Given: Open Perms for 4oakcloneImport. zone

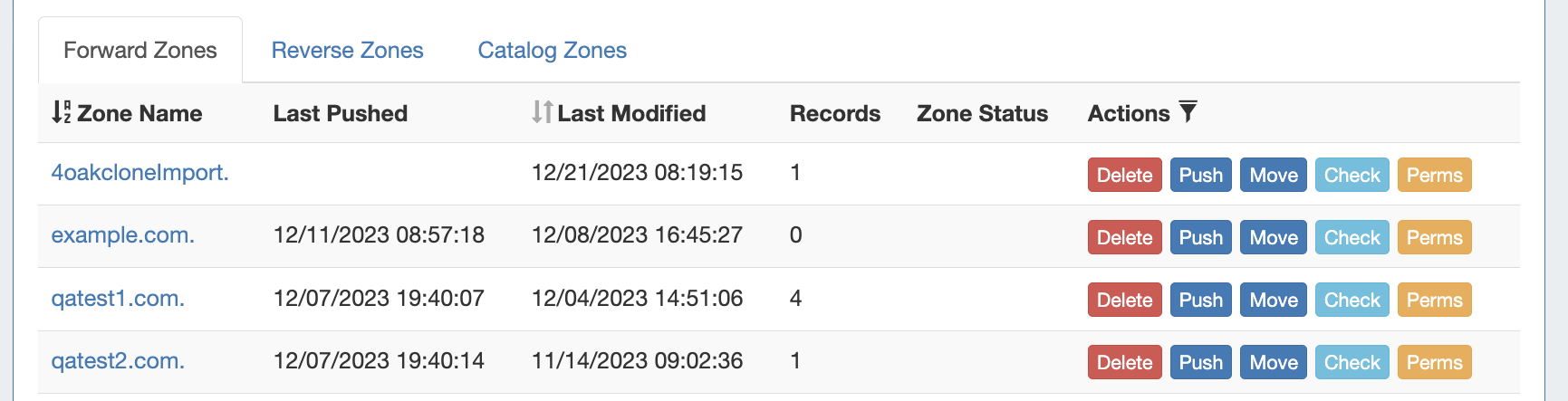Looking at the screenshot, I should point(1434,175).
